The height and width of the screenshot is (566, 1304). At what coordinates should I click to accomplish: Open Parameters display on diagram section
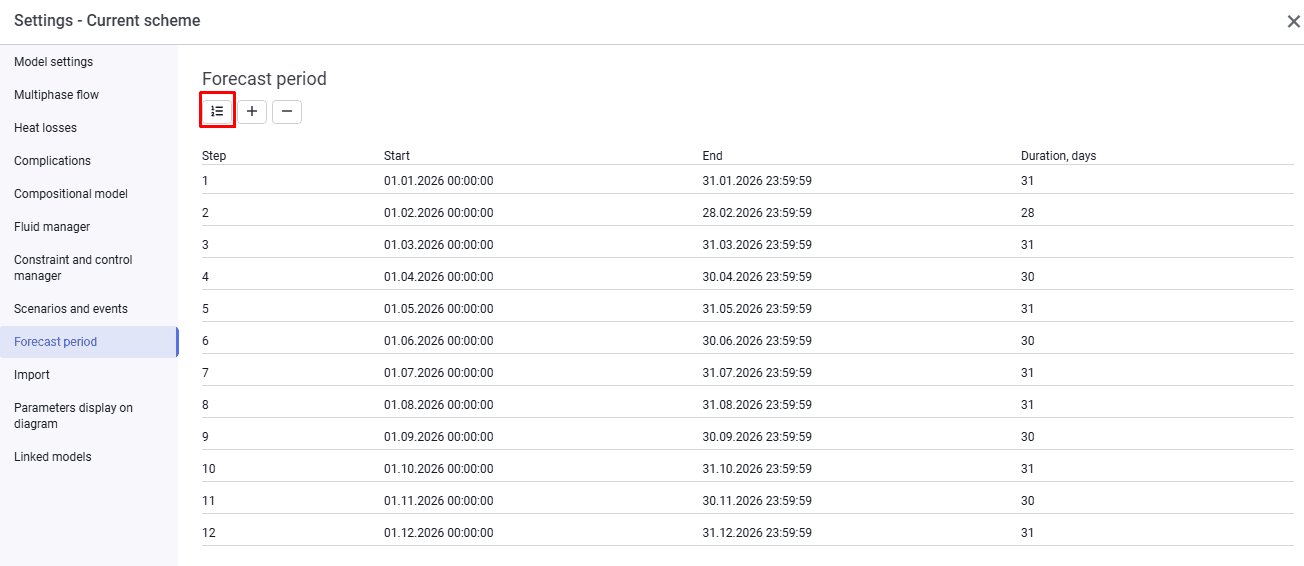click(x=74, y=416)
